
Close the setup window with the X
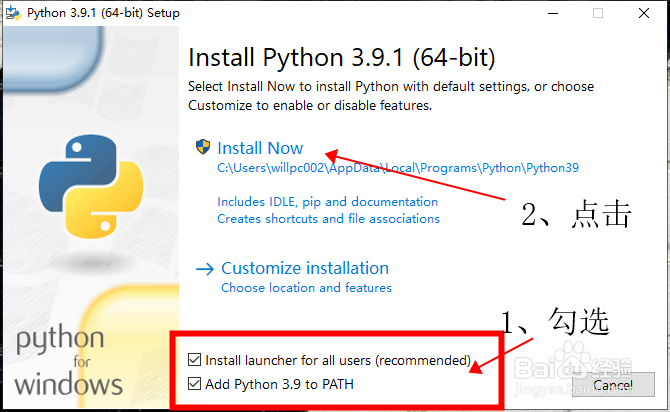tap(646, 13)
